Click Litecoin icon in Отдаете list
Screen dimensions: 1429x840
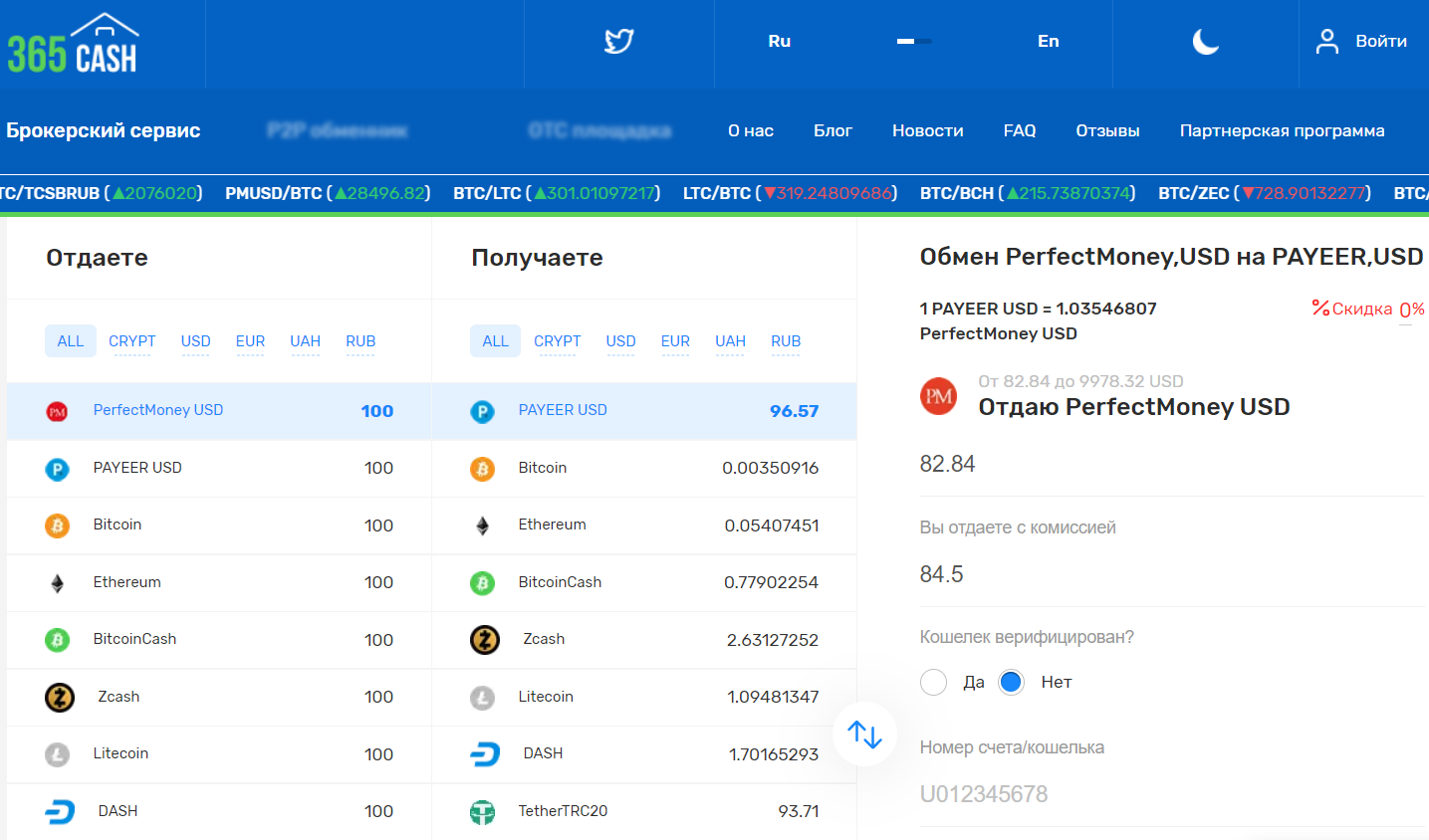tap(58, 754)
